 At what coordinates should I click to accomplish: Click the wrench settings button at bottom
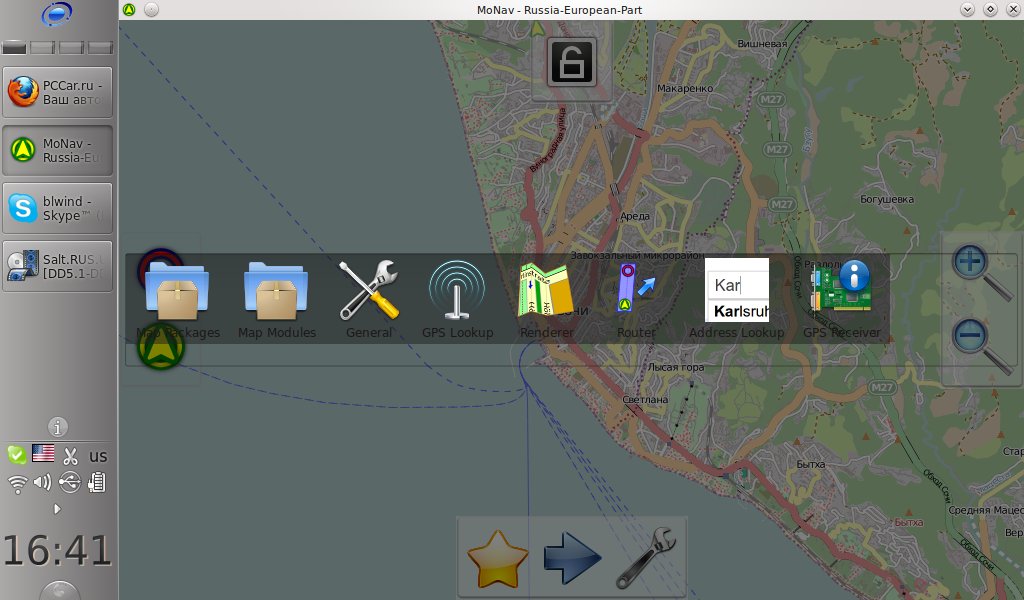click(646, 558)
